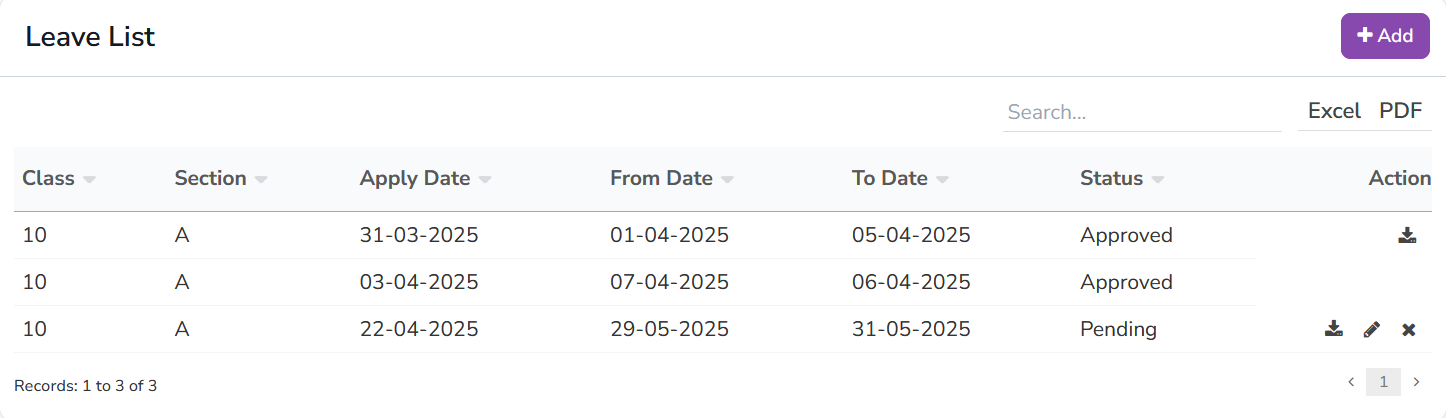Click the 03-04-2025 apply date cell
This screenshot has width=1446, height=418.
[x=419, y=282]
